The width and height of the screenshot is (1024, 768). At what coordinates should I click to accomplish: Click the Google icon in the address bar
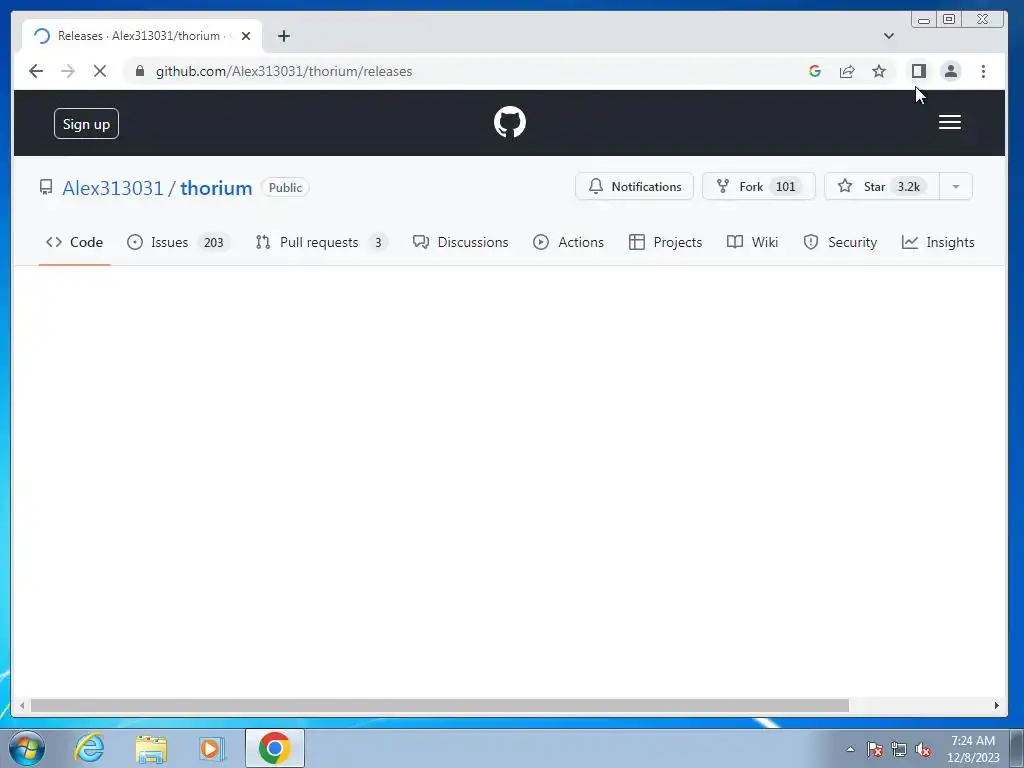click(814, 71)
